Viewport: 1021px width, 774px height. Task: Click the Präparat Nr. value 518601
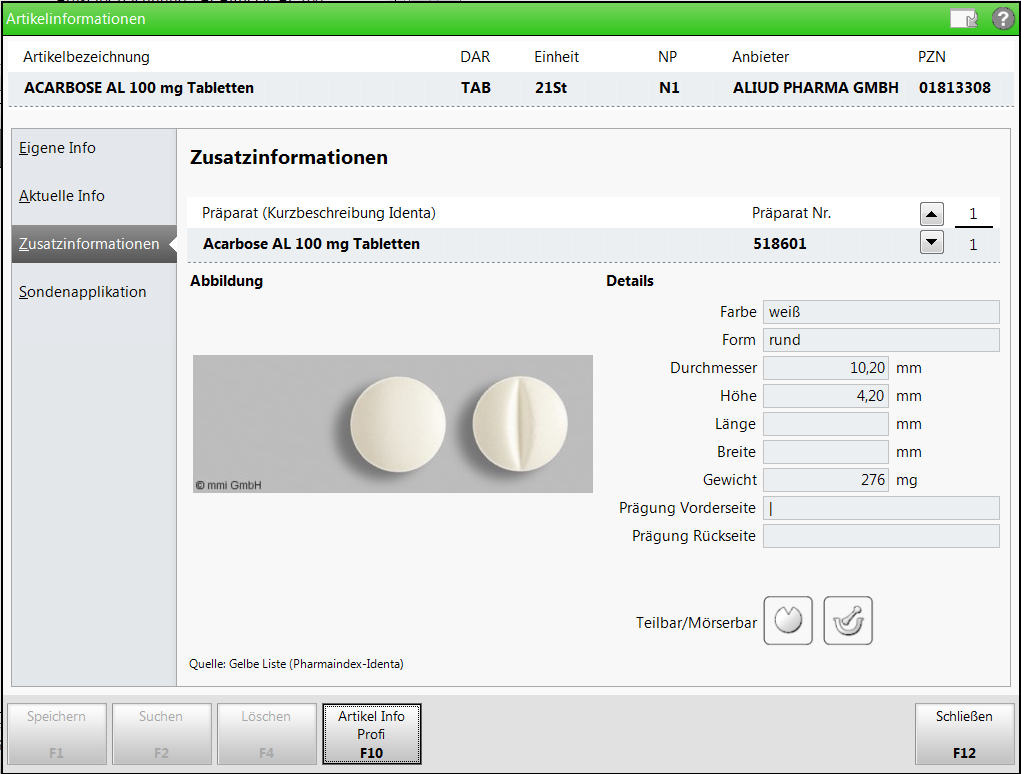pos(779,244)
